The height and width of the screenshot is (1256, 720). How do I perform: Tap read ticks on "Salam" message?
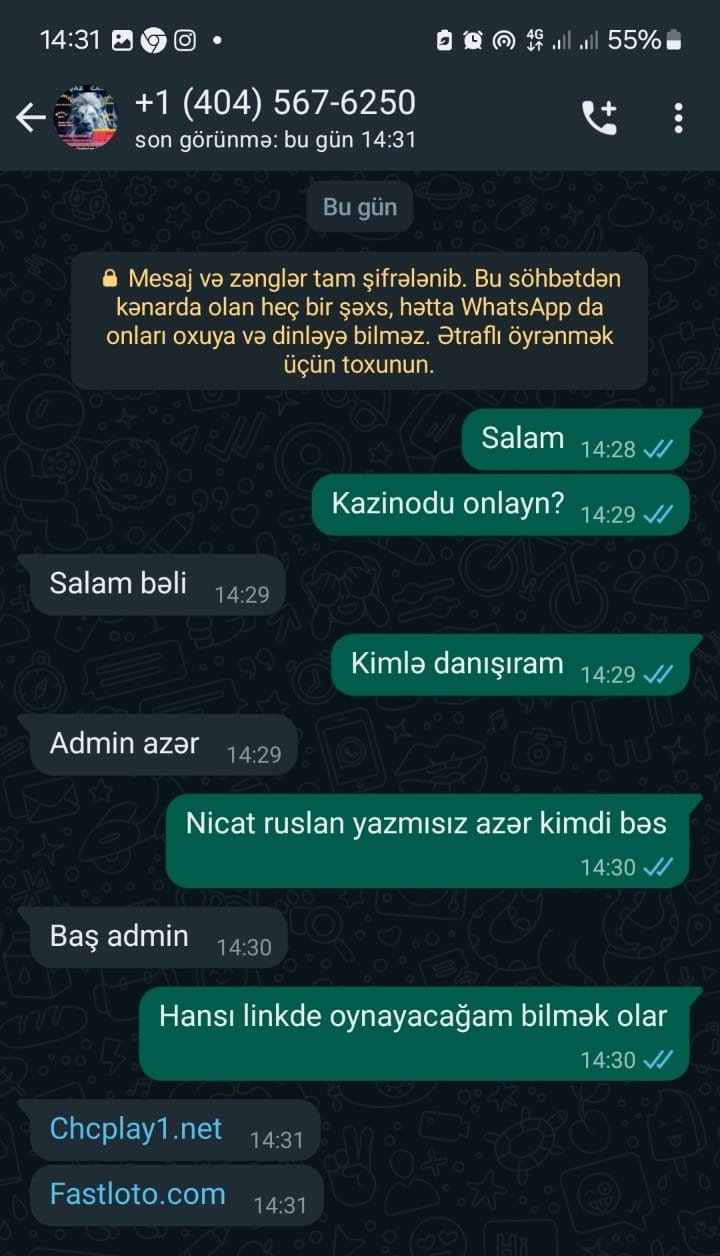[x=658, y=450]
